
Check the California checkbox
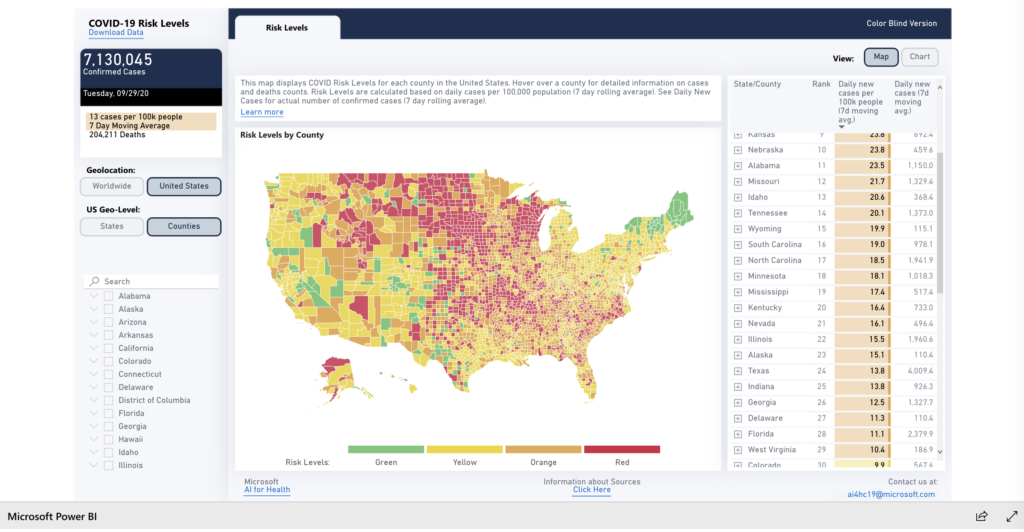tap(108, 348)
